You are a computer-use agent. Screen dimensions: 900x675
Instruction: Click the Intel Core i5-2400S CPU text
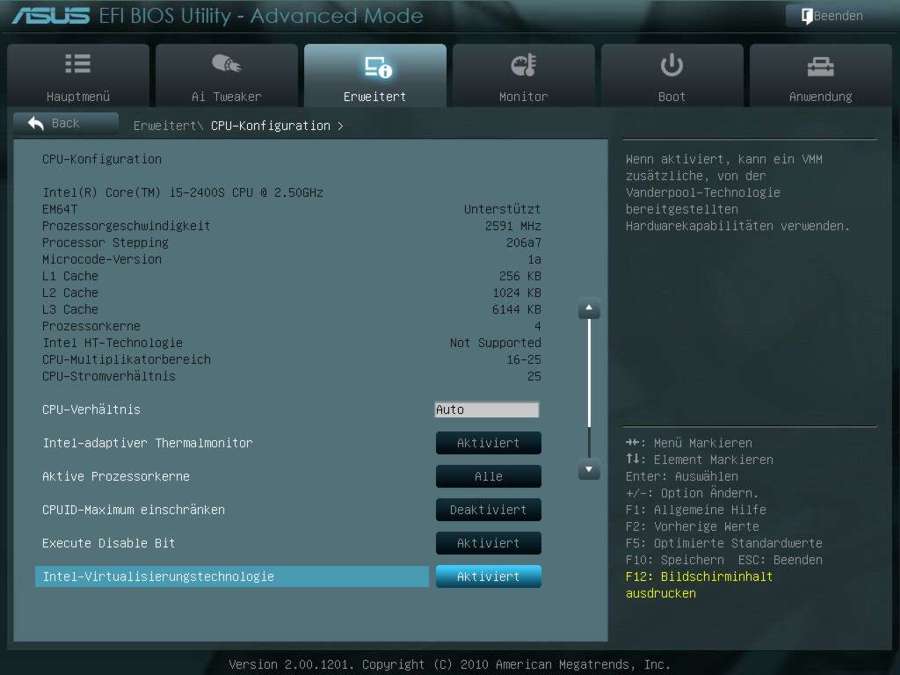[x=183, y=192]
